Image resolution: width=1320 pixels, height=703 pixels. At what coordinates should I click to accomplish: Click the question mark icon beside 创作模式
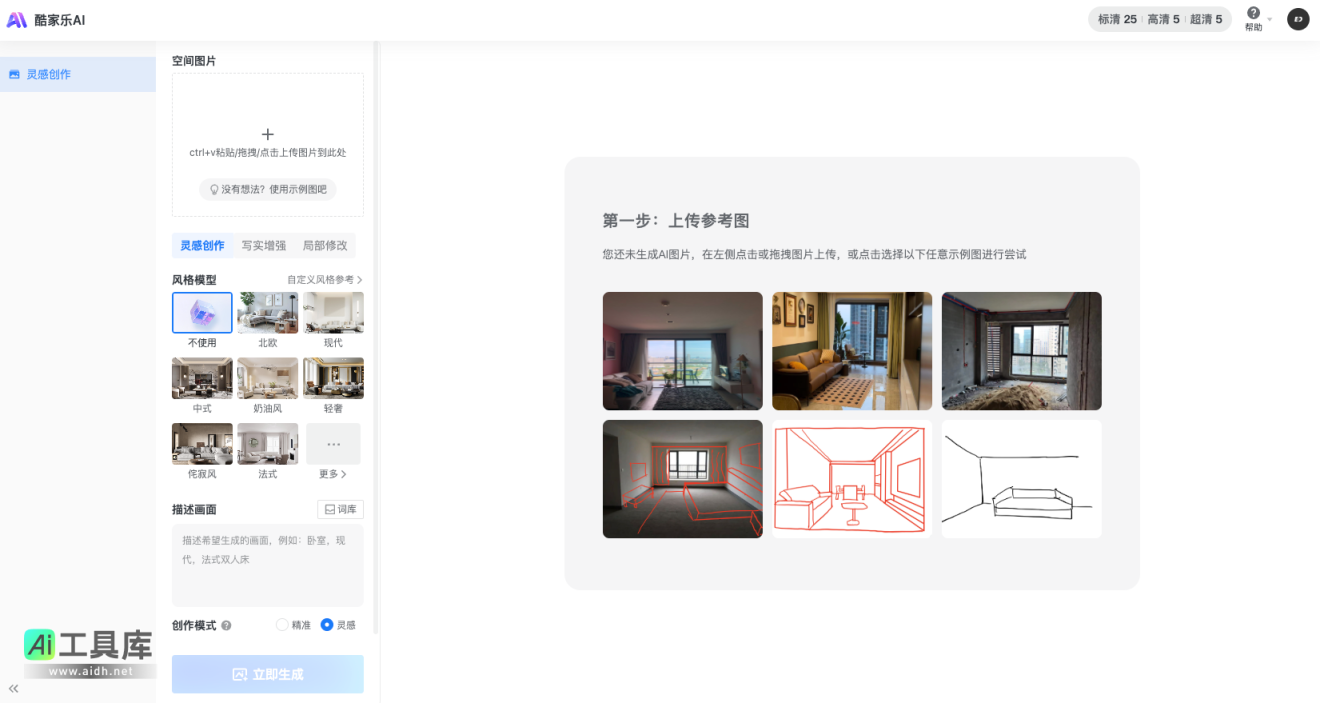(x=226, y=625)
